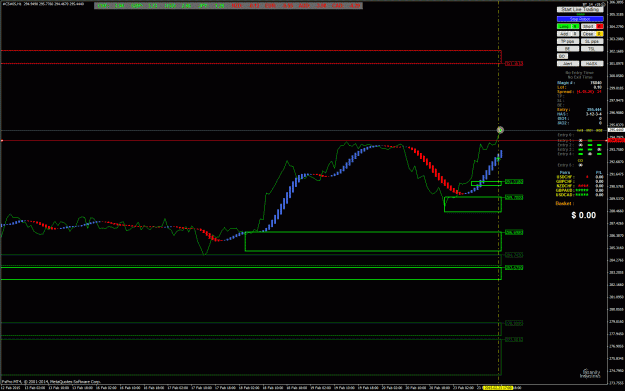Screen dimensions: 625x391
Task: Click the white current price tag on axis
Action: click(x=616, y=130)
